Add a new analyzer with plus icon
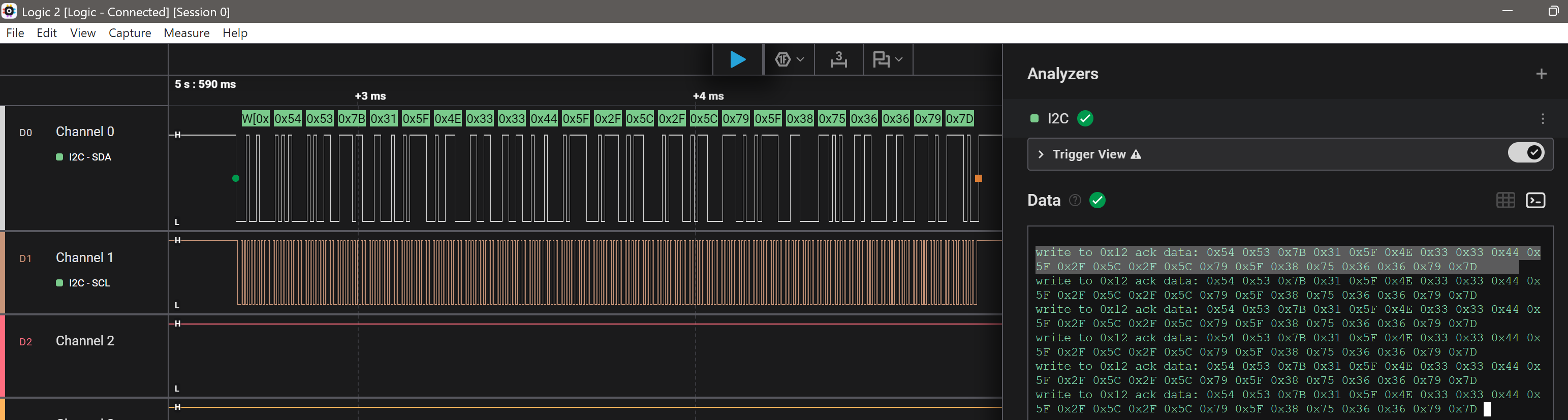The image size is (1568, 420). pos(1541,74)
